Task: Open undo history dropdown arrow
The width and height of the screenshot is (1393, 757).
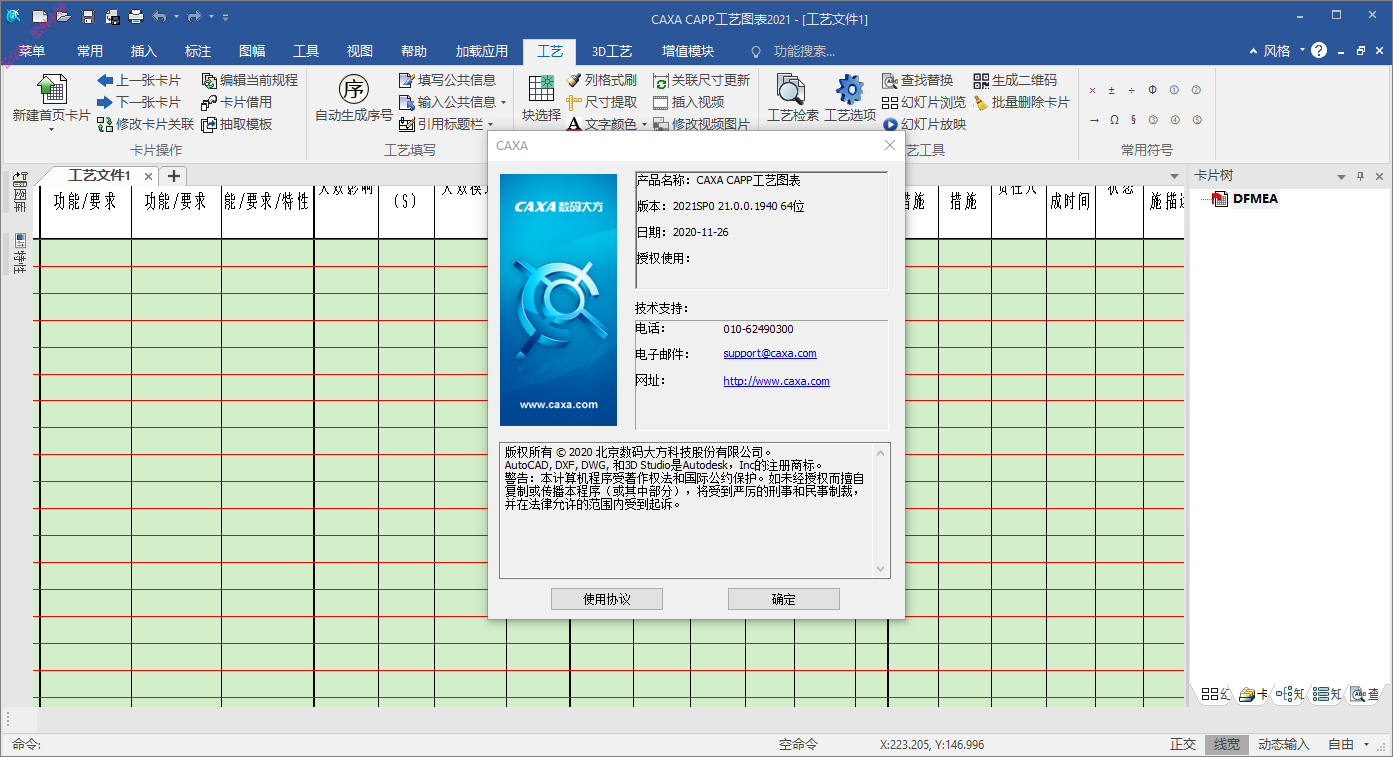Action: [177, 17]
